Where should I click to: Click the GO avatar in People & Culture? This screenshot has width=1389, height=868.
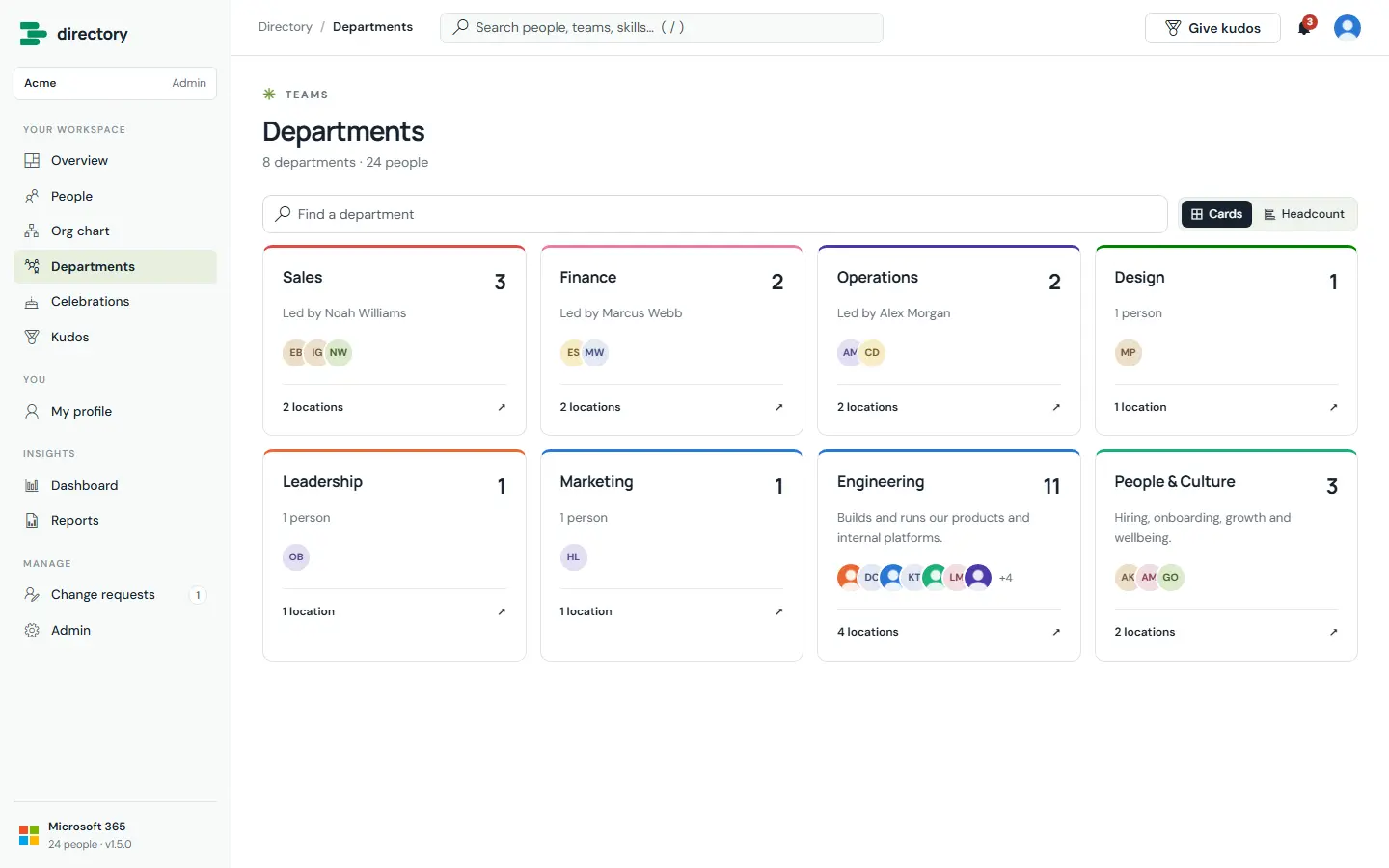[1171, 578]
